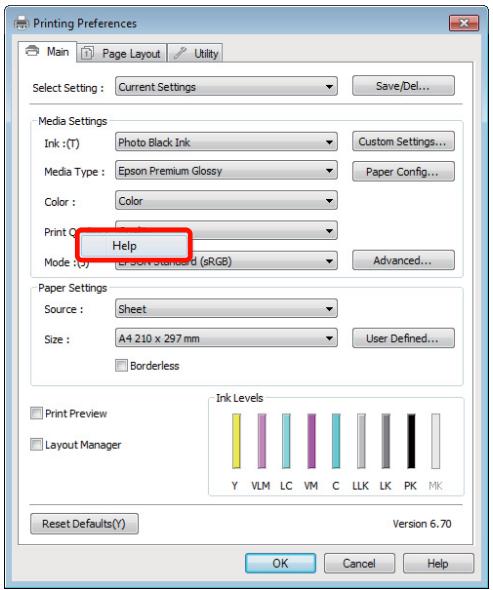Click the Cancel button
The height and width of the screenshot is (590, 493).
tap(359, 563)
